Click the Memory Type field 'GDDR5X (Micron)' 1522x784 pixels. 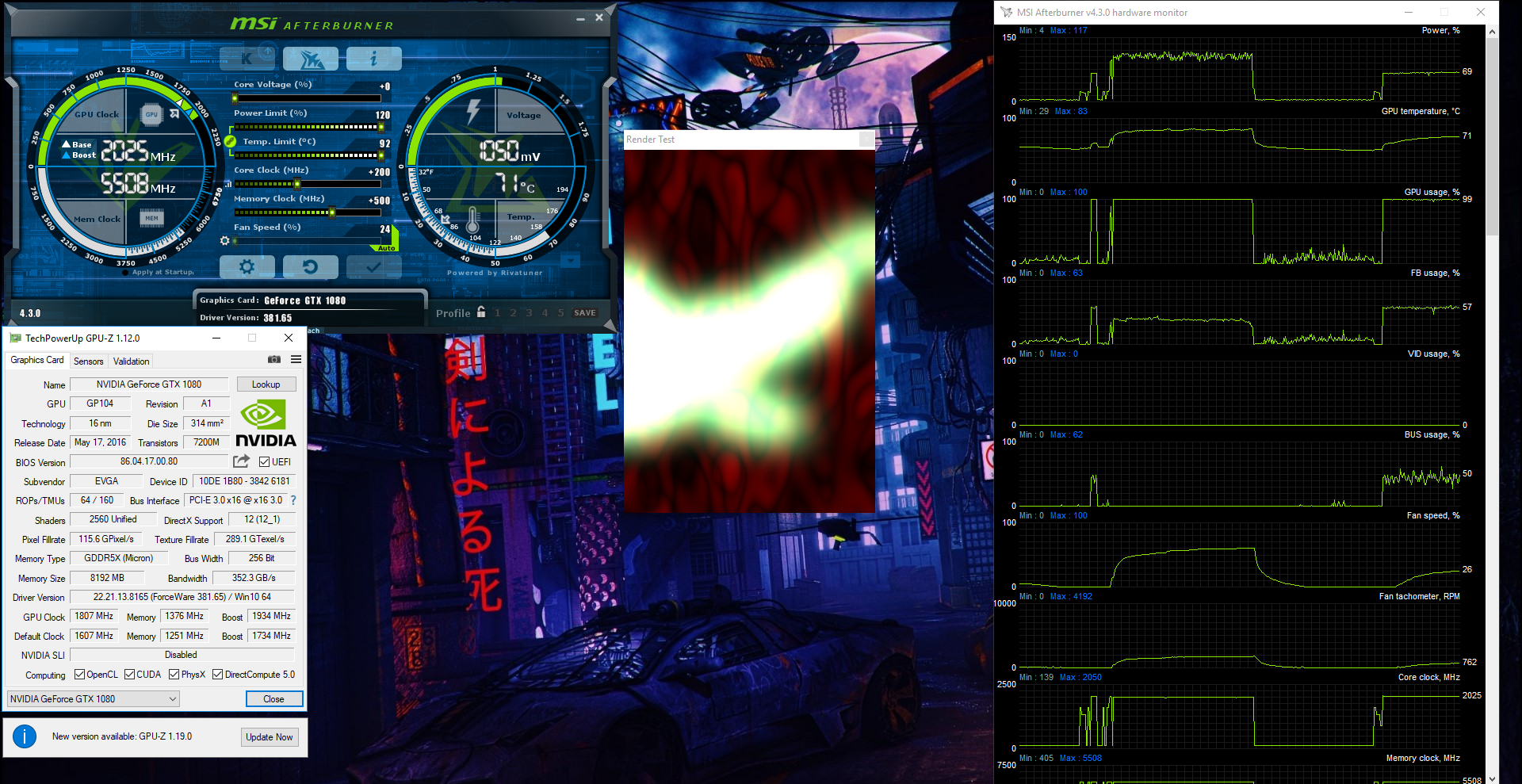click(119, 558)
